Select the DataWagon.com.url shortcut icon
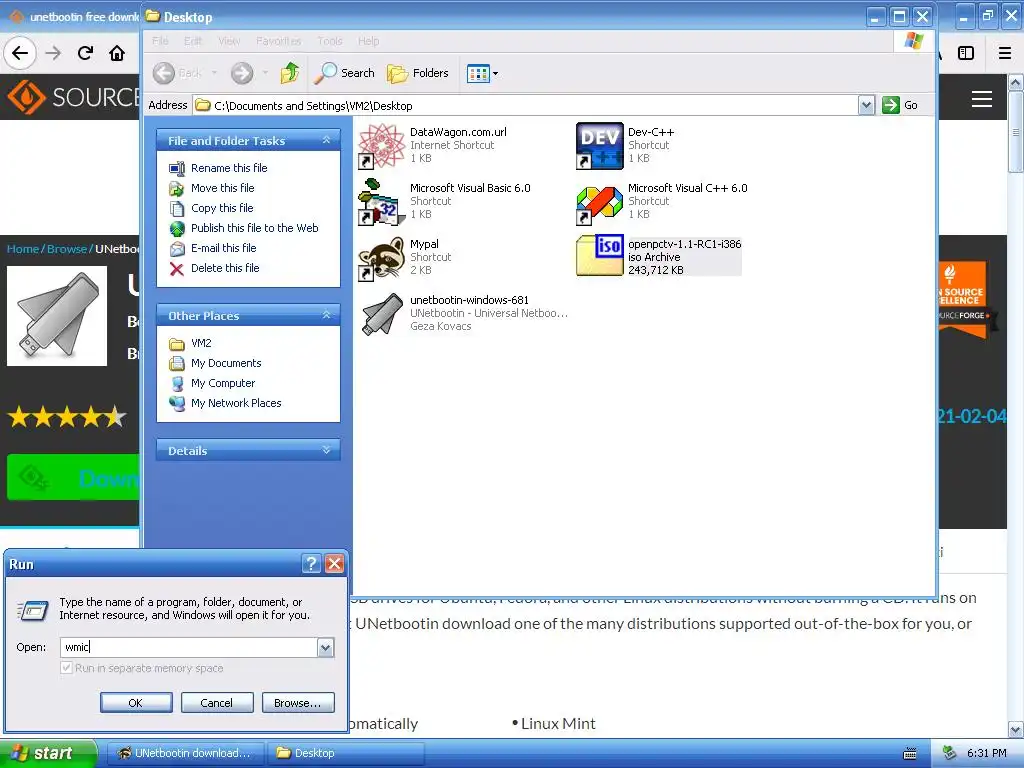This screenshot has height=768, width=1024. pyautogui.click(x=382, y=145)
